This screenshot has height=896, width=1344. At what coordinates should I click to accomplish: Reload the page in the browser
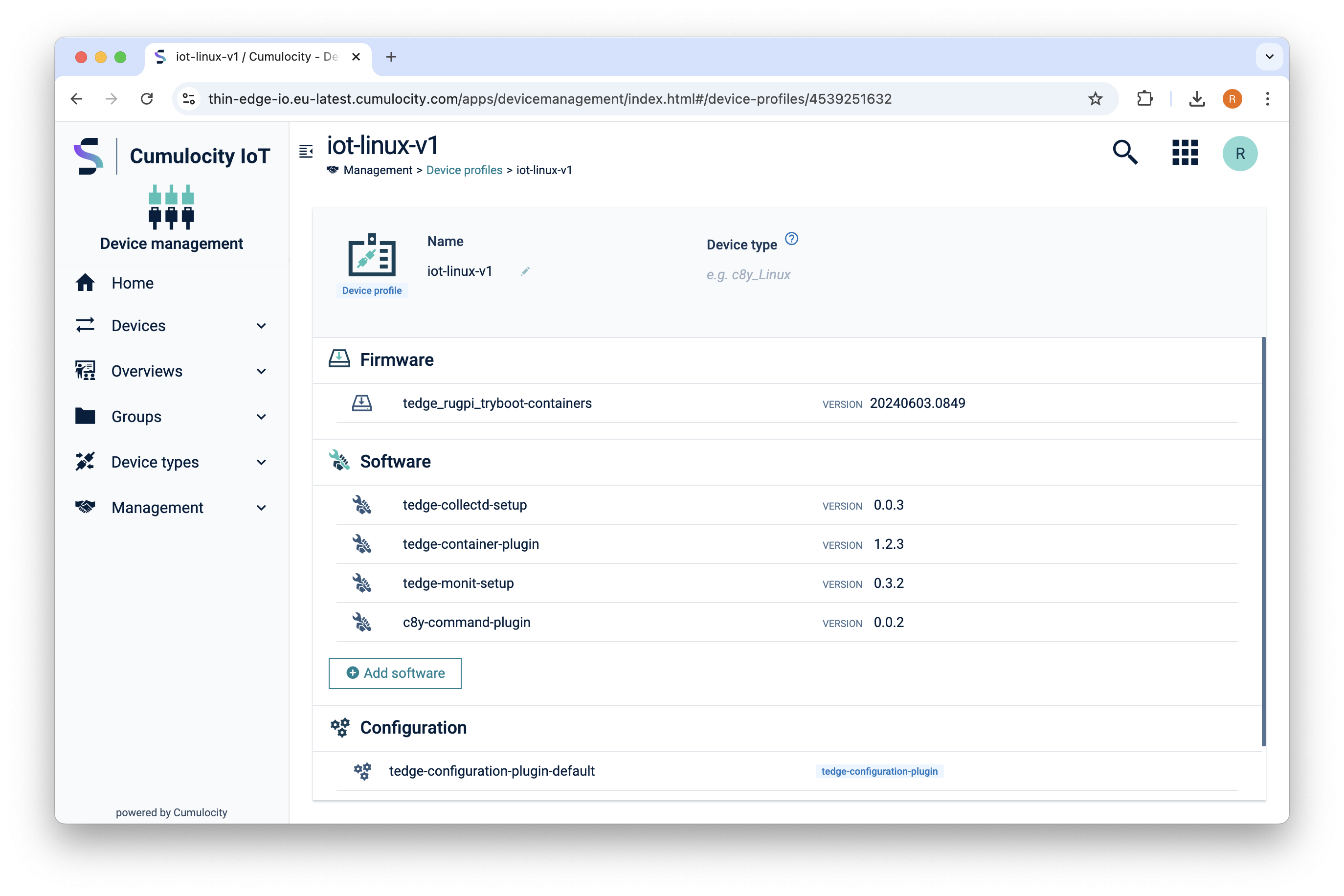pos(147,99)
